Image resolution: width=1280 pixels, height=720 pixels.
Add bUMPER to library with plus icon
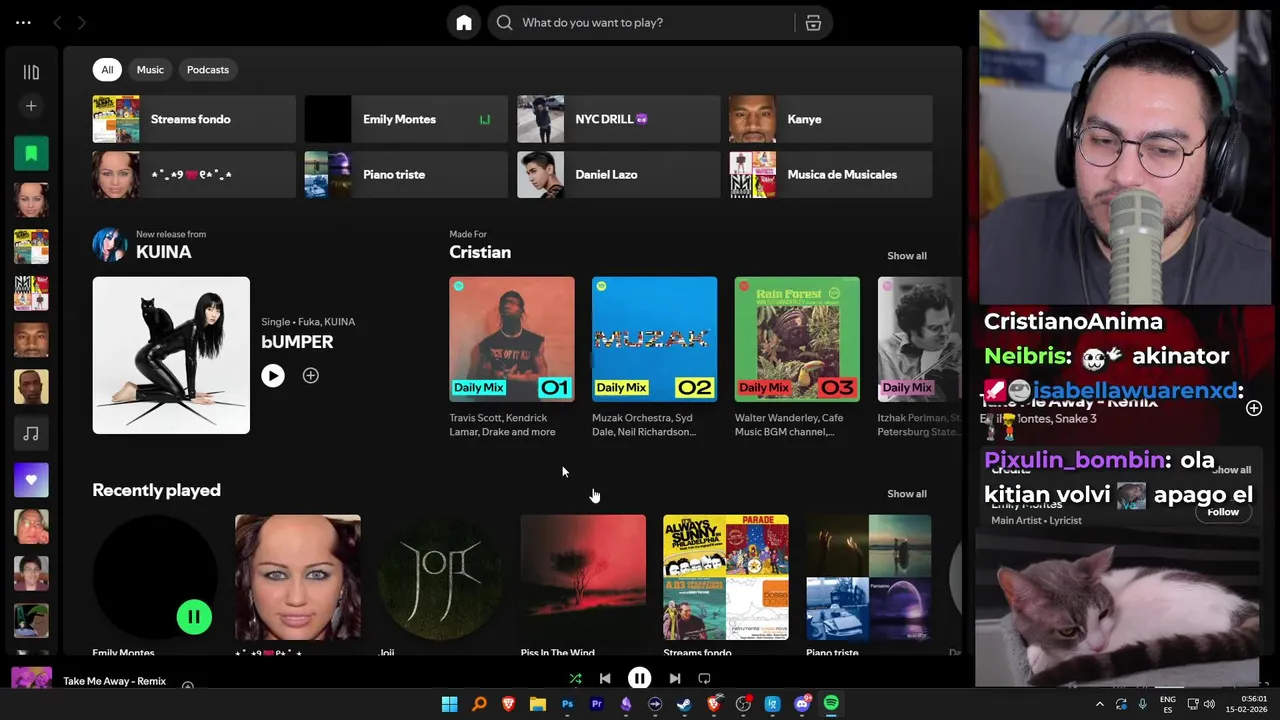(311, 375)
